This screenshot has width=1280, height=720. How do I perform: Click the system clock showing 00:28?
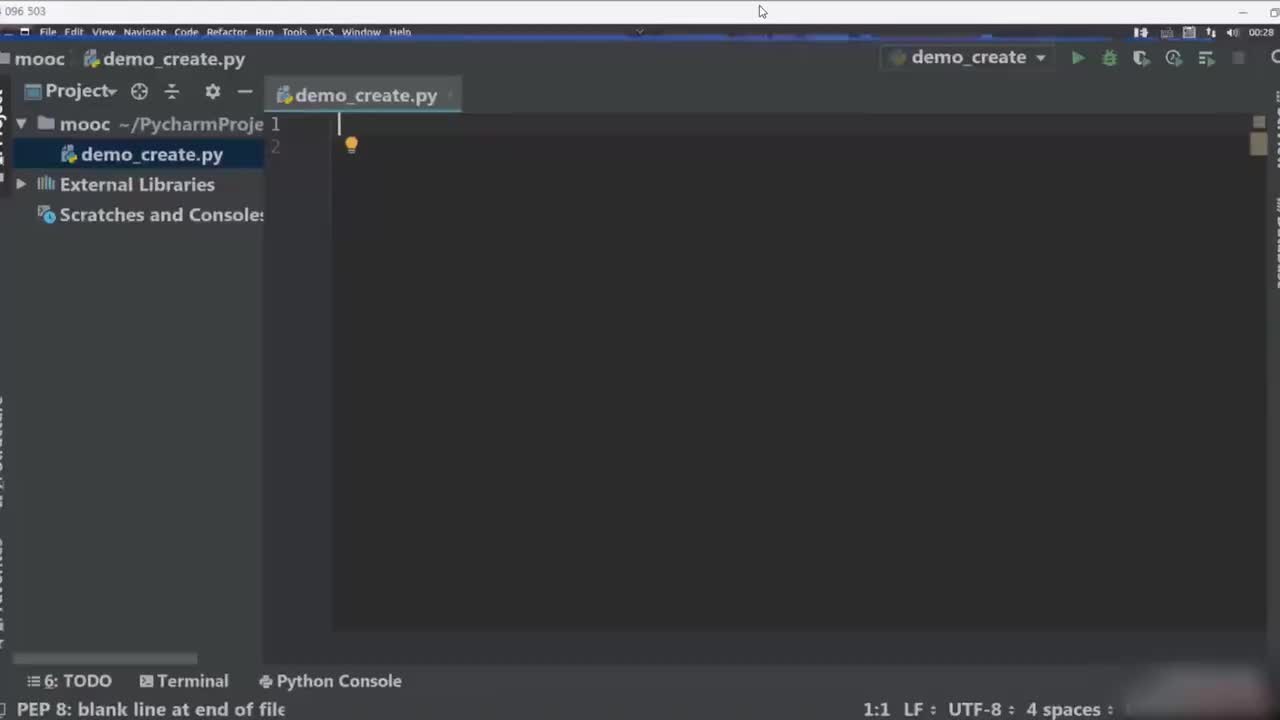(1261, 32)
